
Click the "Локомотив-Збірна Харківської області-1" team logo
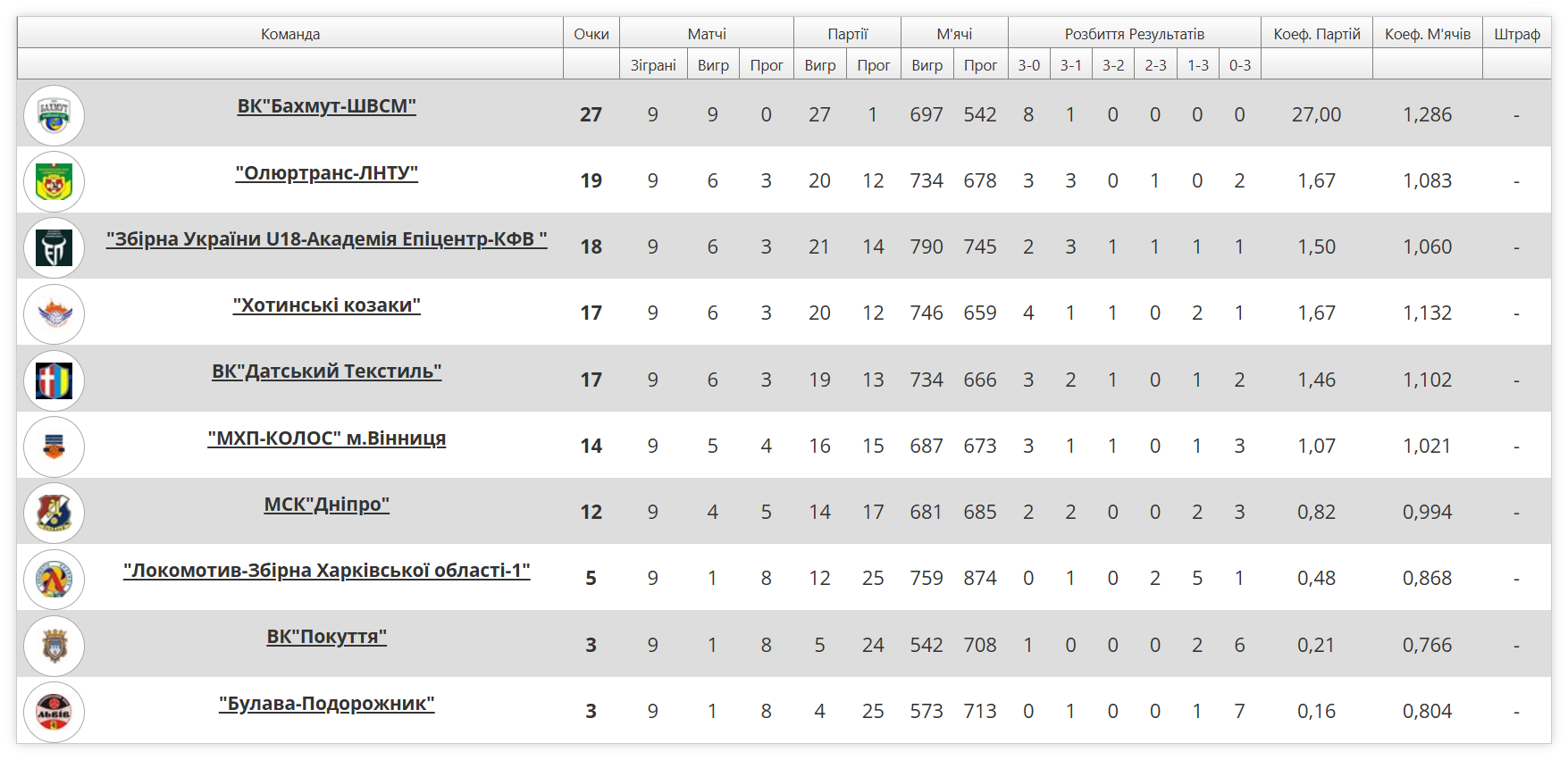tap(54, 579)
